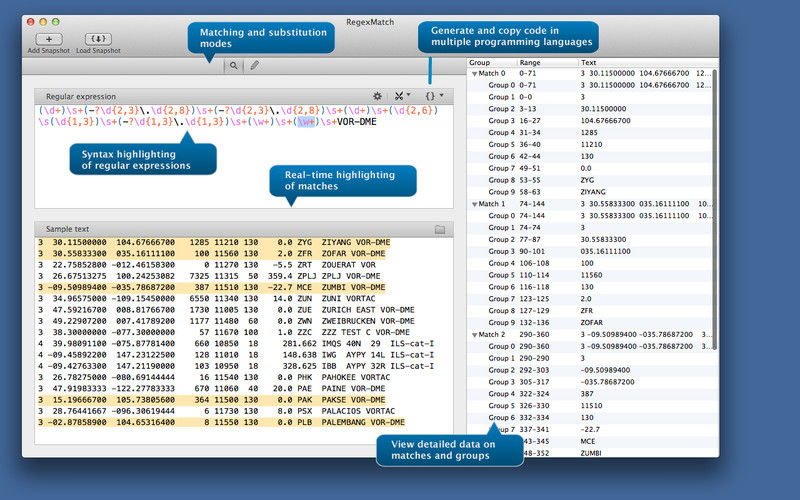Select the Group 9 row showing ZOFAR
This screenshot has height=500, width=800.
coord(589,322)
